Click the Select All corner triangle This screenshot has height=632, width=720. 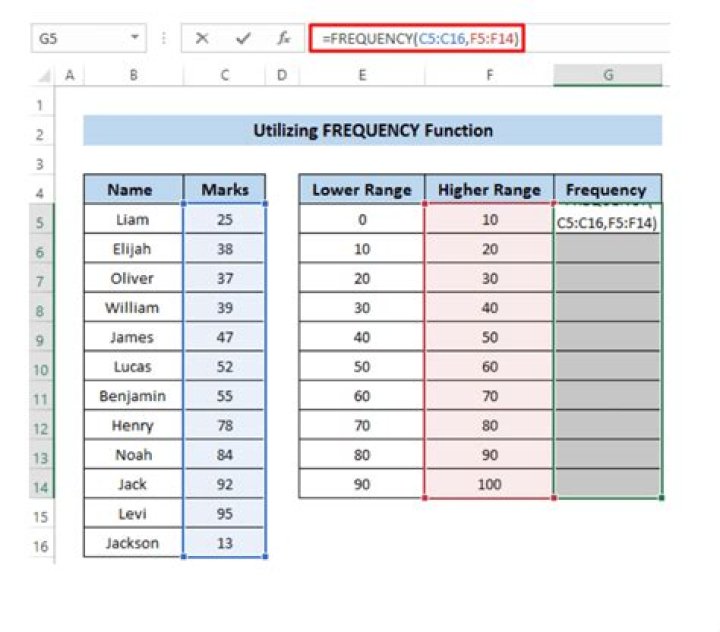click(42, 76)
